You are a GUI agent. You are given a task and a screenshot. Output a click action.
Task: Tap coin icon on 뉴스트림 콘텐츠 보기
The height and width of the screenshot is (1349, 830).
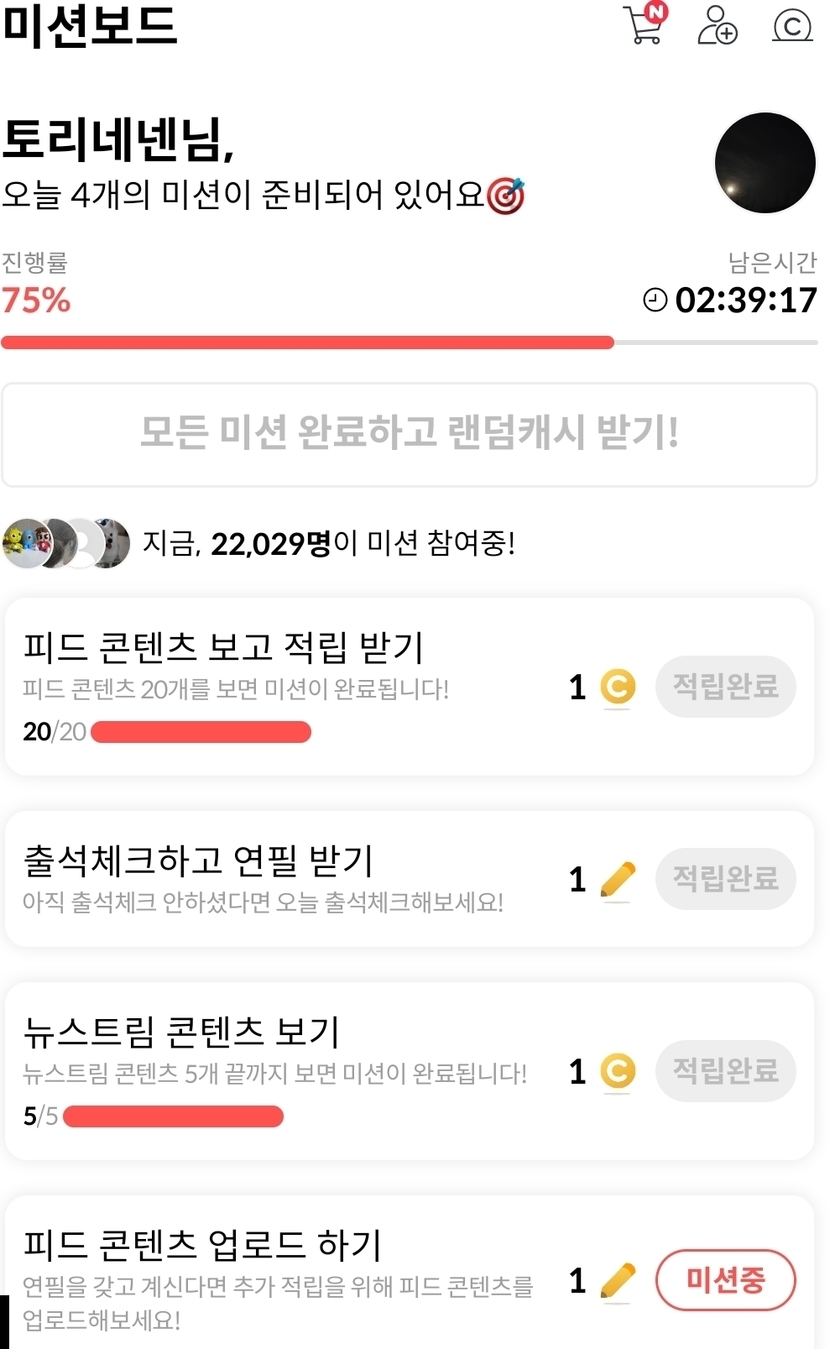pos(617,1072)
